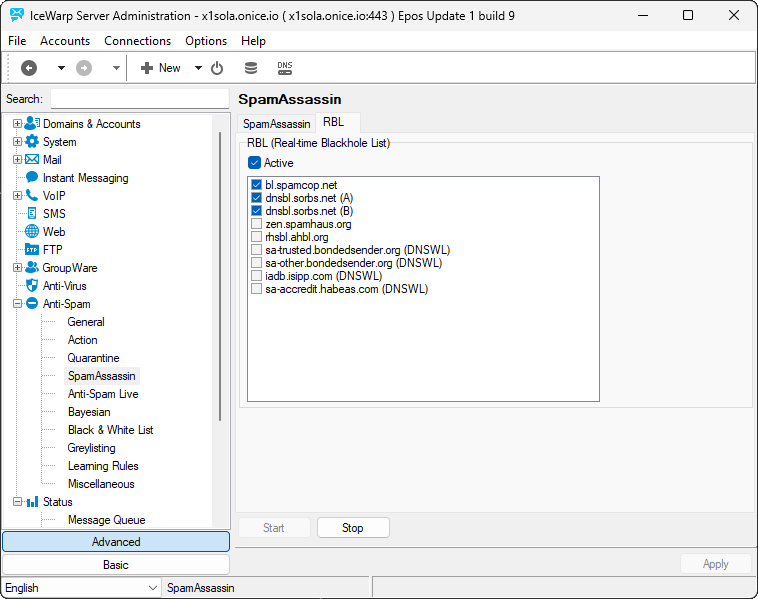Expand the System tree node
758x599 pixels.
[x=17, y=142]
